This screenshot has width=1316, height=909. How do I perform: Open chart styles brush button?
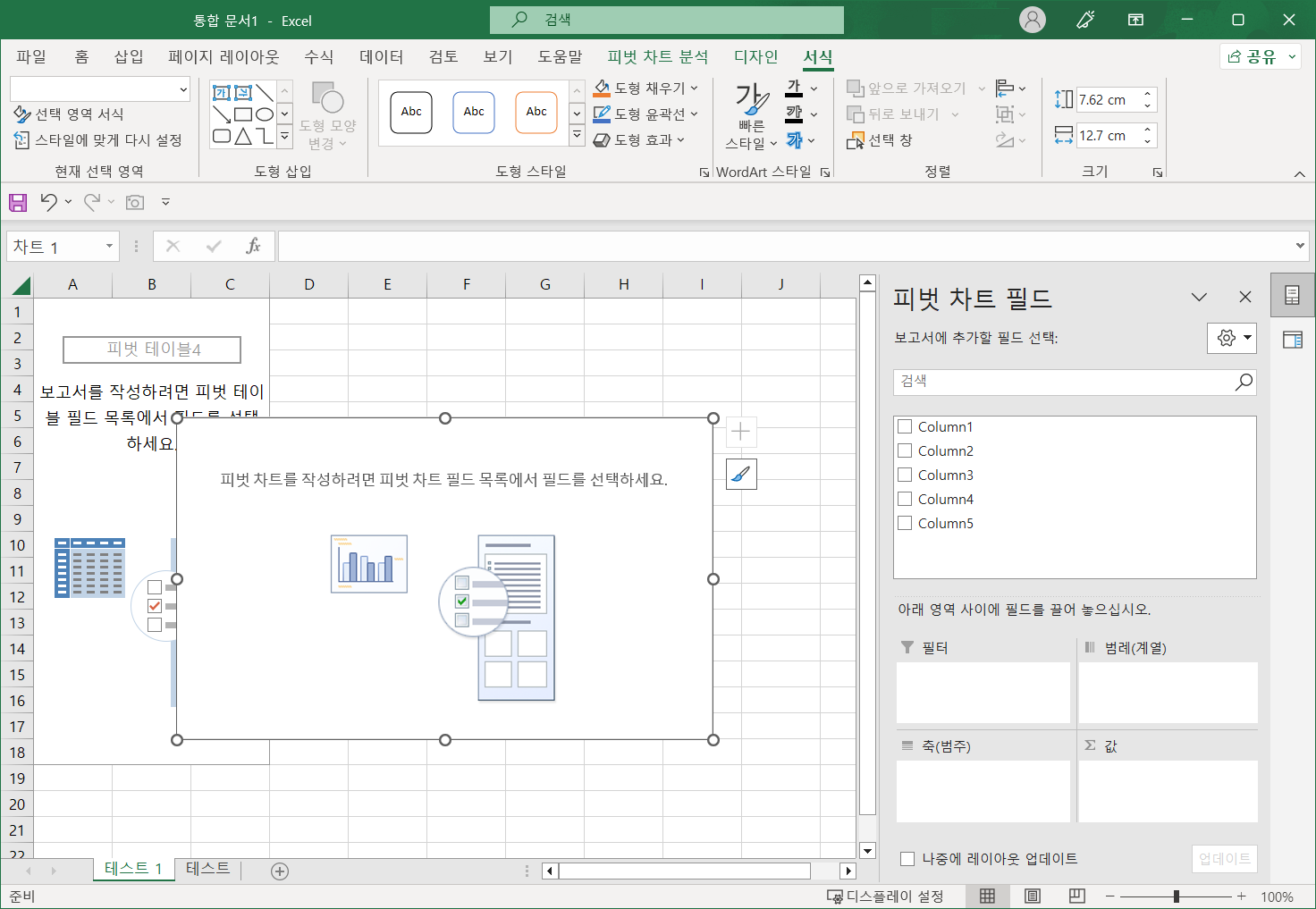[x=741, y=474]
